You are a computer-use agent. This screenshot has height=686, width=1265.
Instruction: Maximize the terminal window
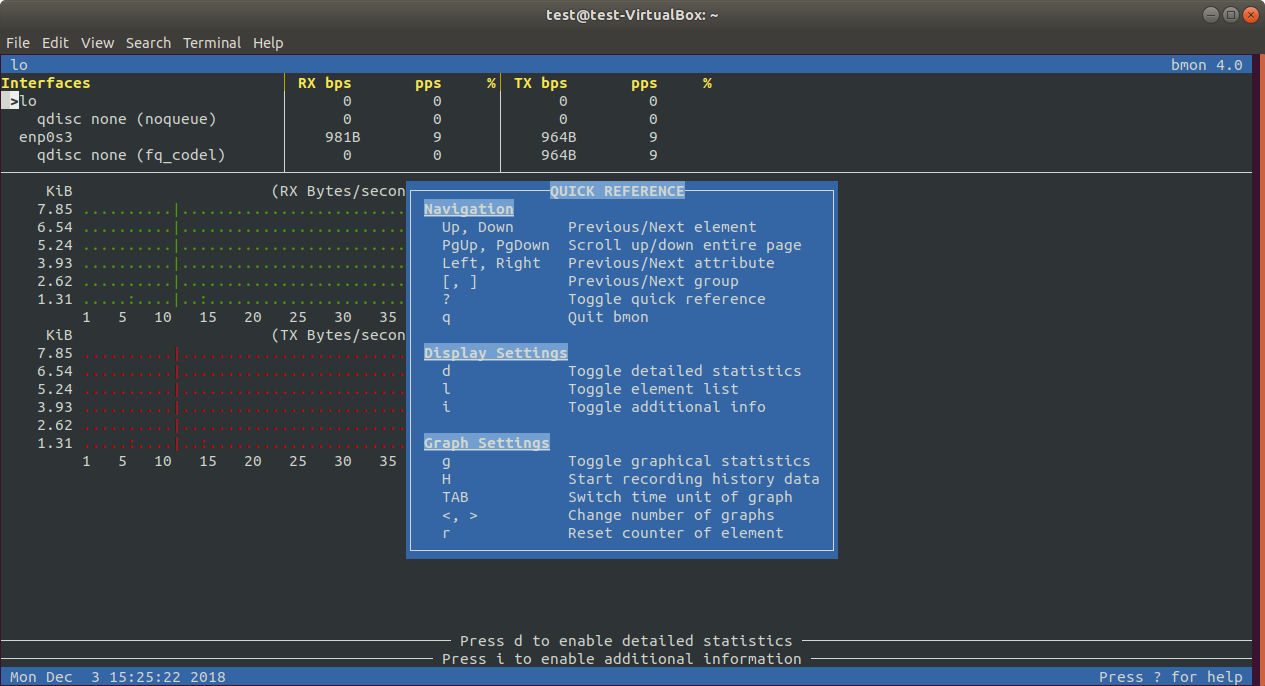1231,14
